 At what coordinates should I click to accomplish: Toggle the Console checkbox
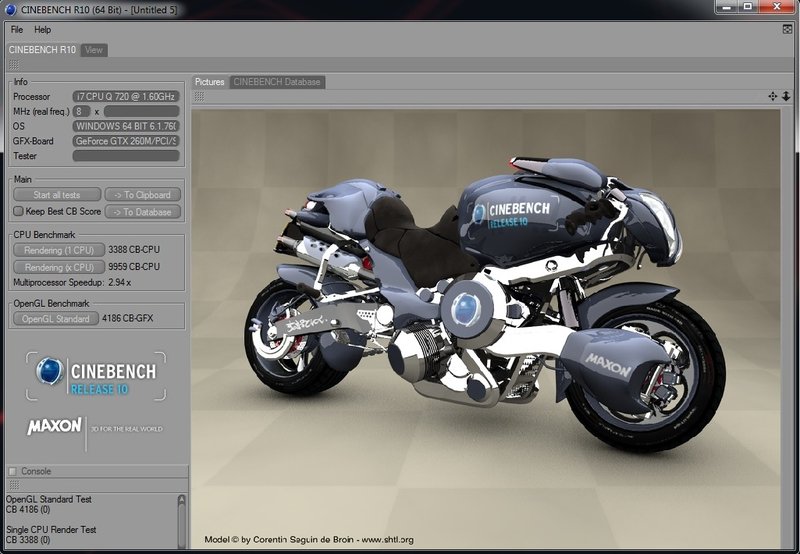(x=13, y=471)
